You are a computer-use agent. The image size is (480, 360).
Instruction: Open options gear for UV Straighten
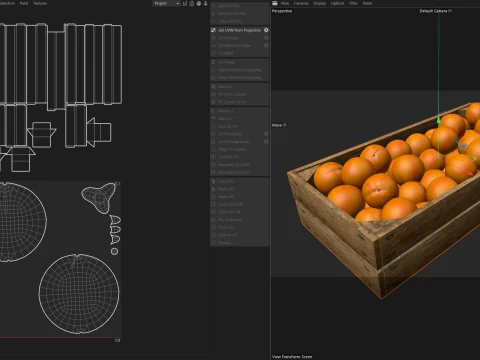tap(266, 134)
